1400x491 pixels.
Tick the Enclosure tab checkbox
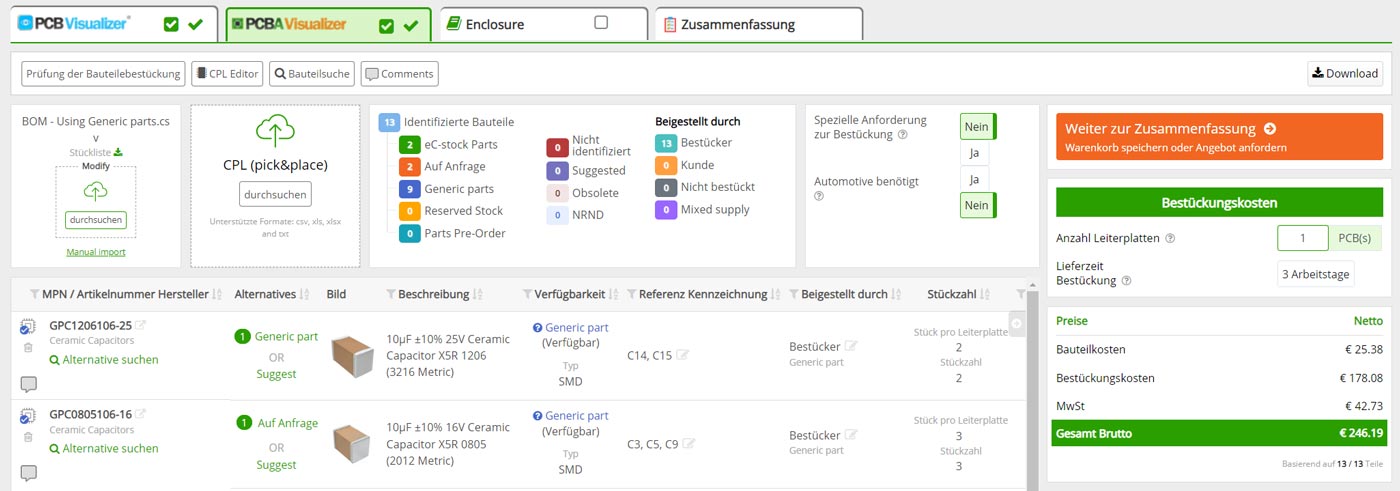pos(601,23)
